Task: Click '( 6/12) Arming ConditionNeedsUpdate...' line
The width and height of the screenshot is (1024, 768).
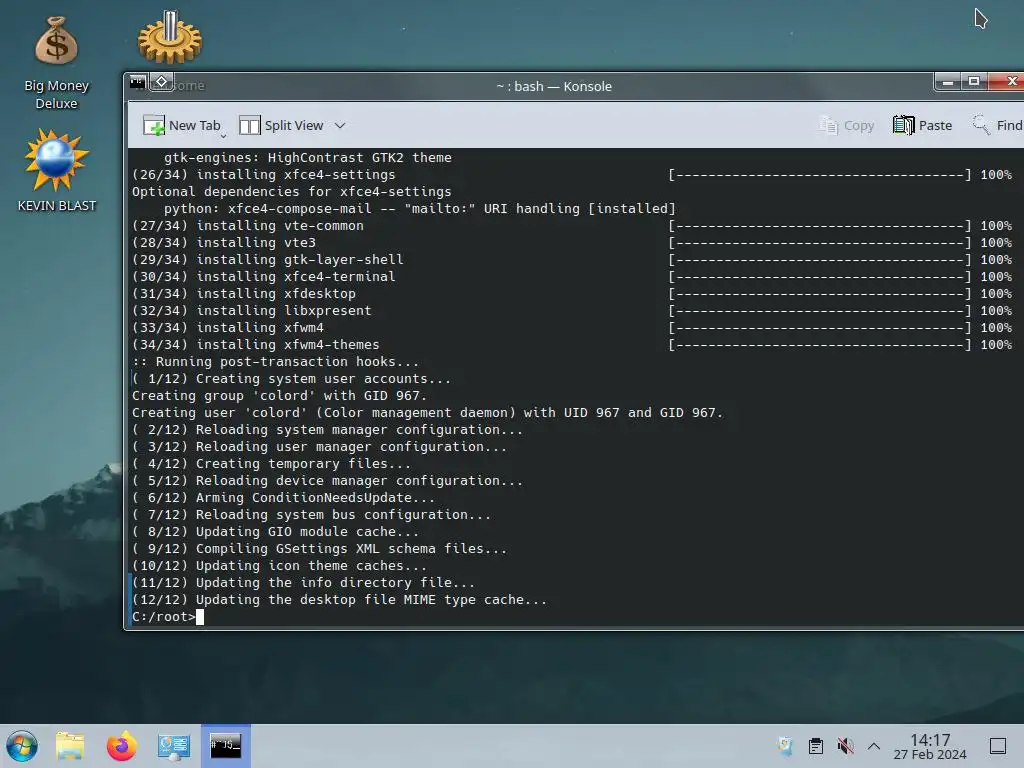Action: 283,498
